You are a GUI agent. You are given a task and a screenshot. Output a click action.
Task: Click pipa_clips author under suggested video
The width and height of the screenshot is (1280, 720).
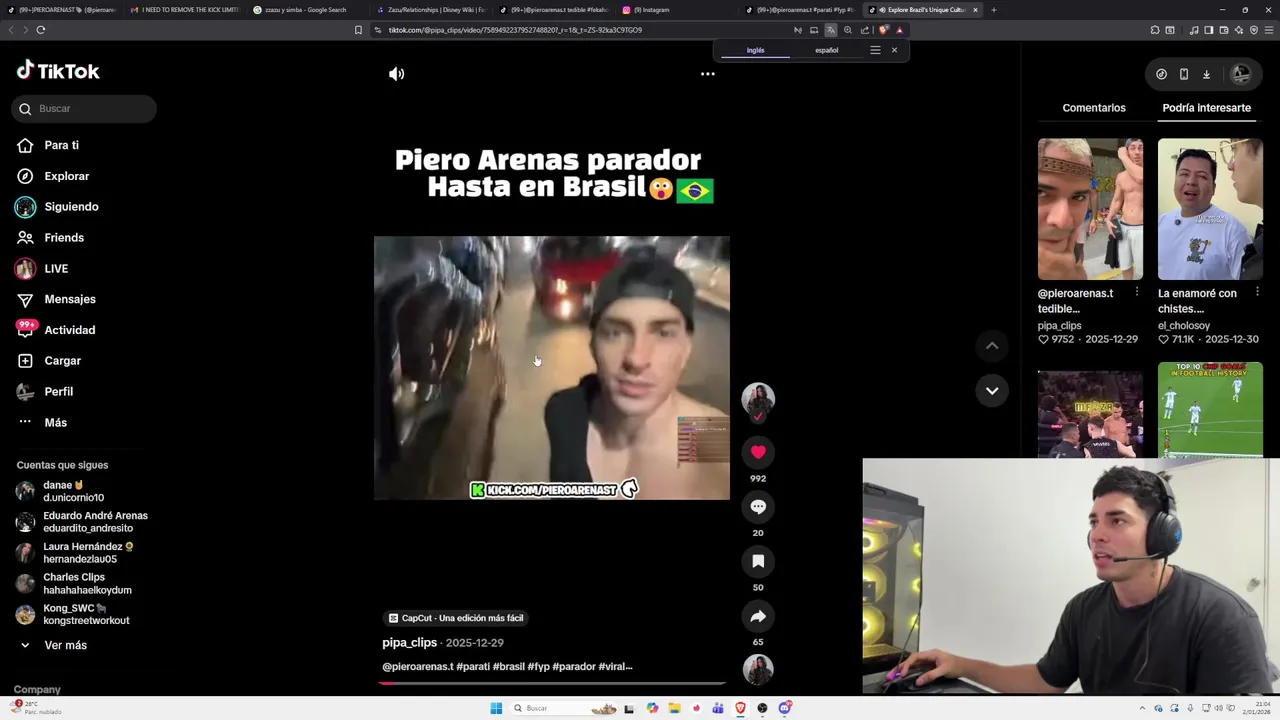1059,326
